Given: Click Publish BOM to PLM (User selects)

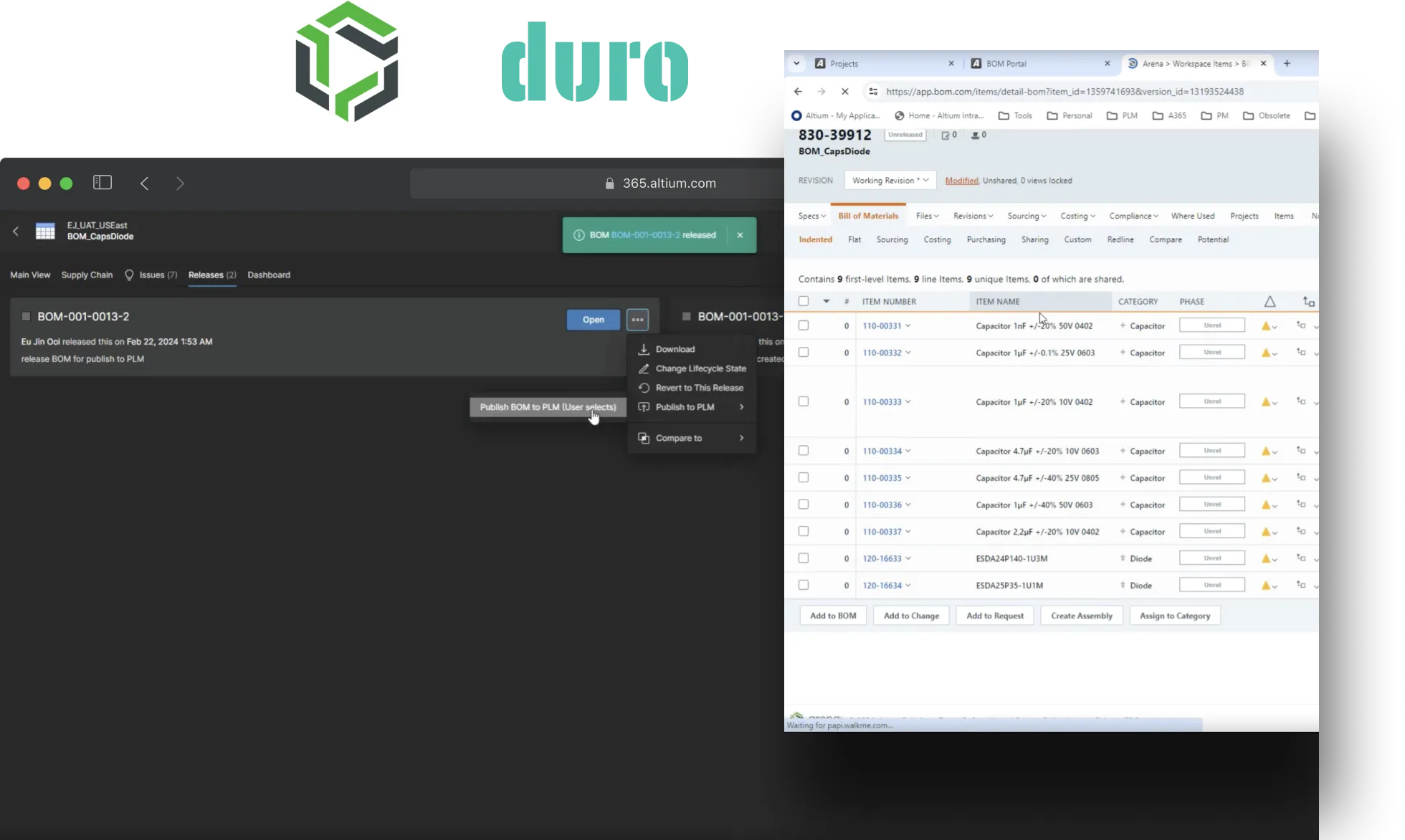Looking at the screenshot, I should coord(548,407).
